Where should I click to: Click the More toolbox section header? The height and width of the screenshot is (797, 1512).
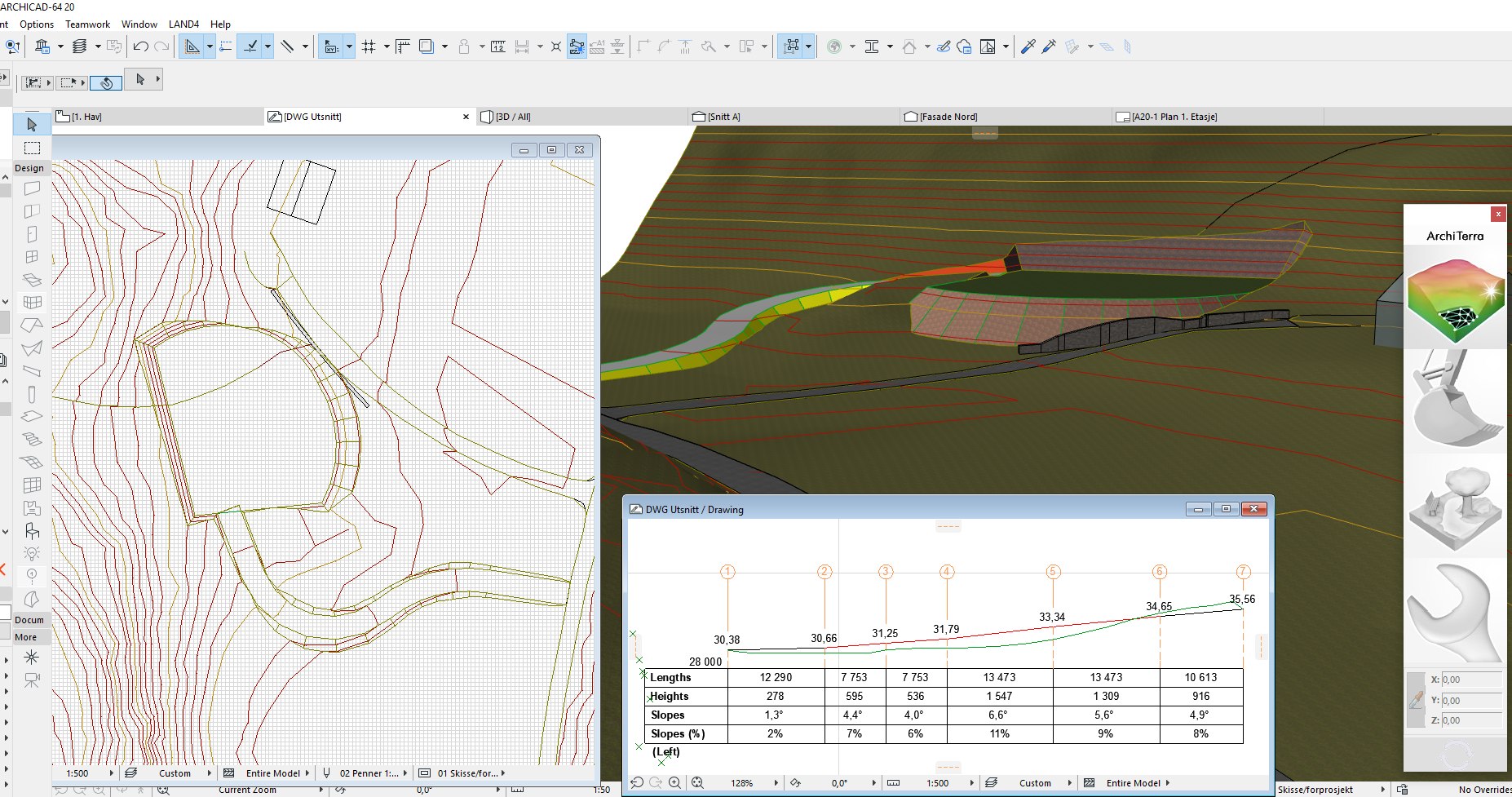tap(26, 637)
